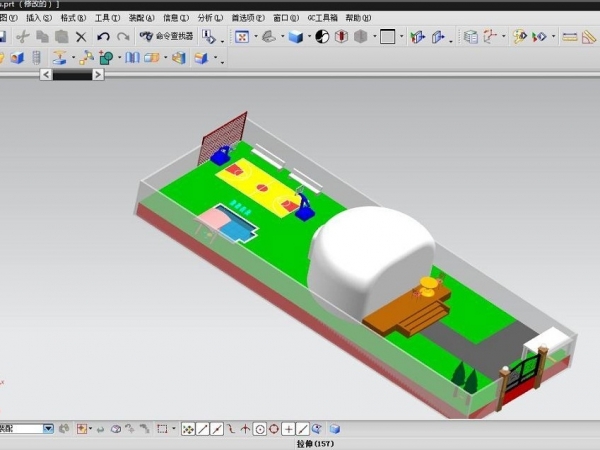Toggle the endpoint snap option
Viewport: 600px width, 450px height.
pyautogui.click(x=203, y=429)
